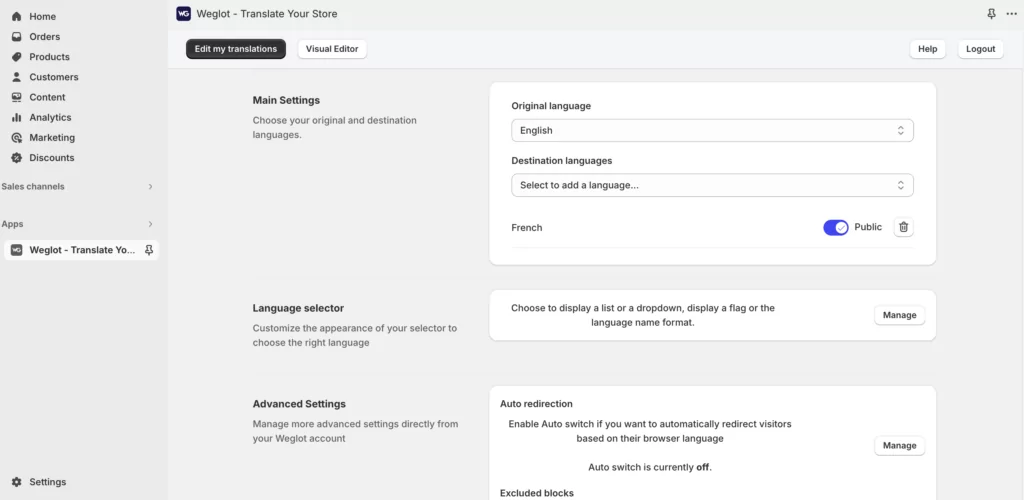Viewport: 1024px width, 500px height.
Task: Click Manage for Auto redirection
Action: click(x=899, y=446)
